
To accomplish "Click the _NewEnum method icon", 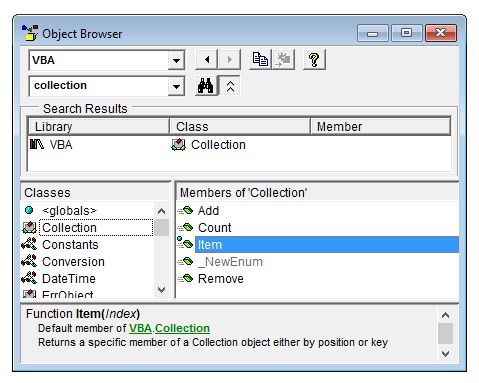I will click(185, 262).
